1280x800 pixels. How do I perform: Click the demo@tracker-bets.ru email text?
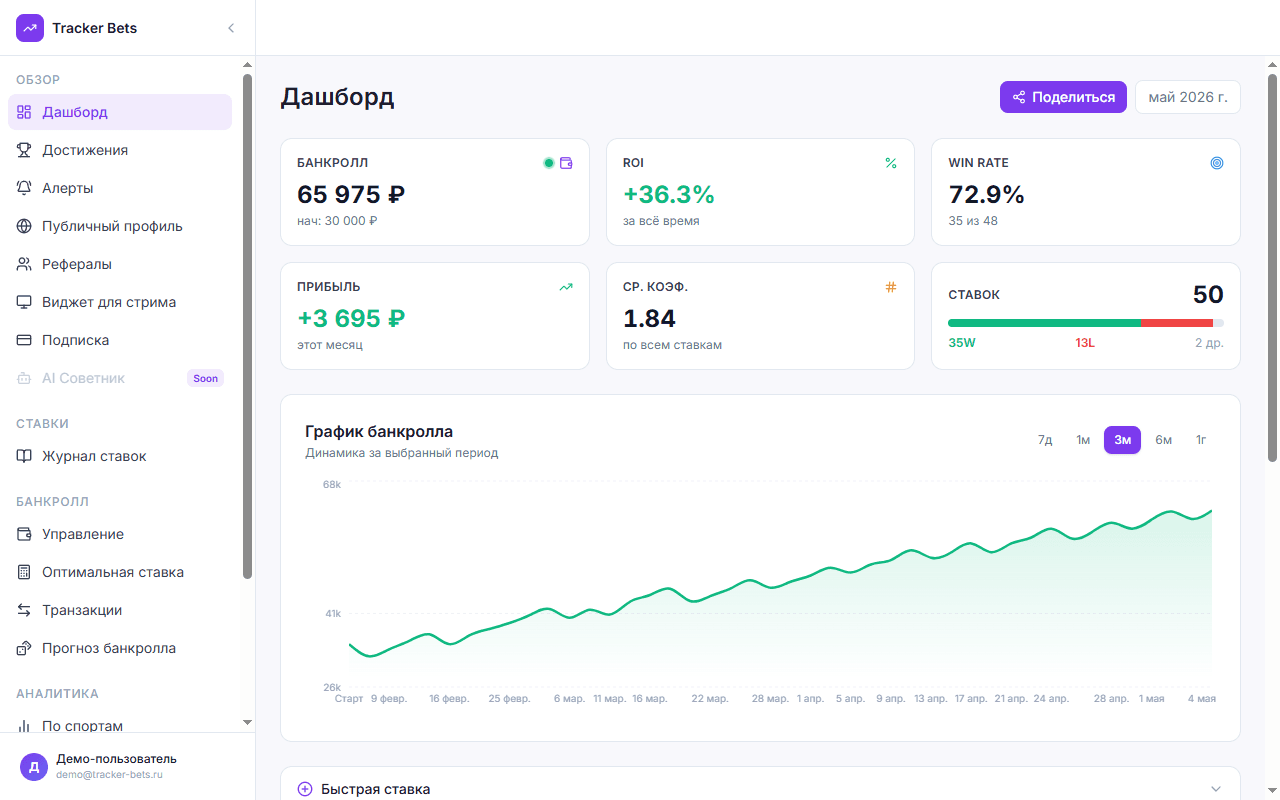pyautogui.click(x=109, y=775)
